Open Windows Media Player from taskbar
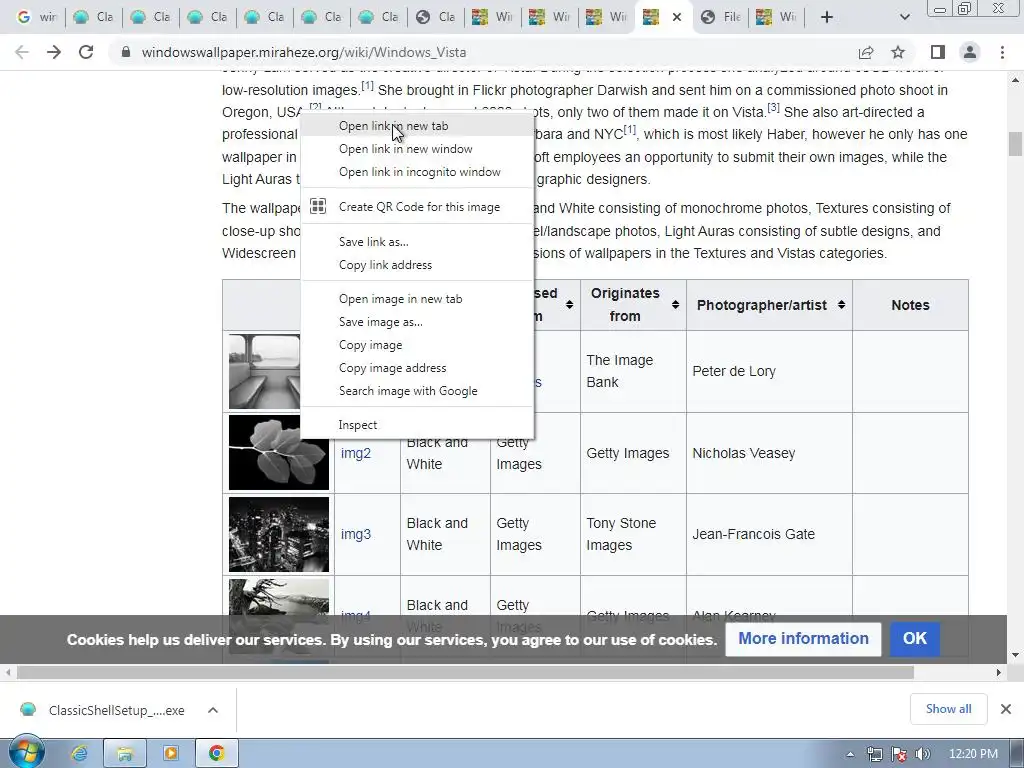 (x=170, y=754)
